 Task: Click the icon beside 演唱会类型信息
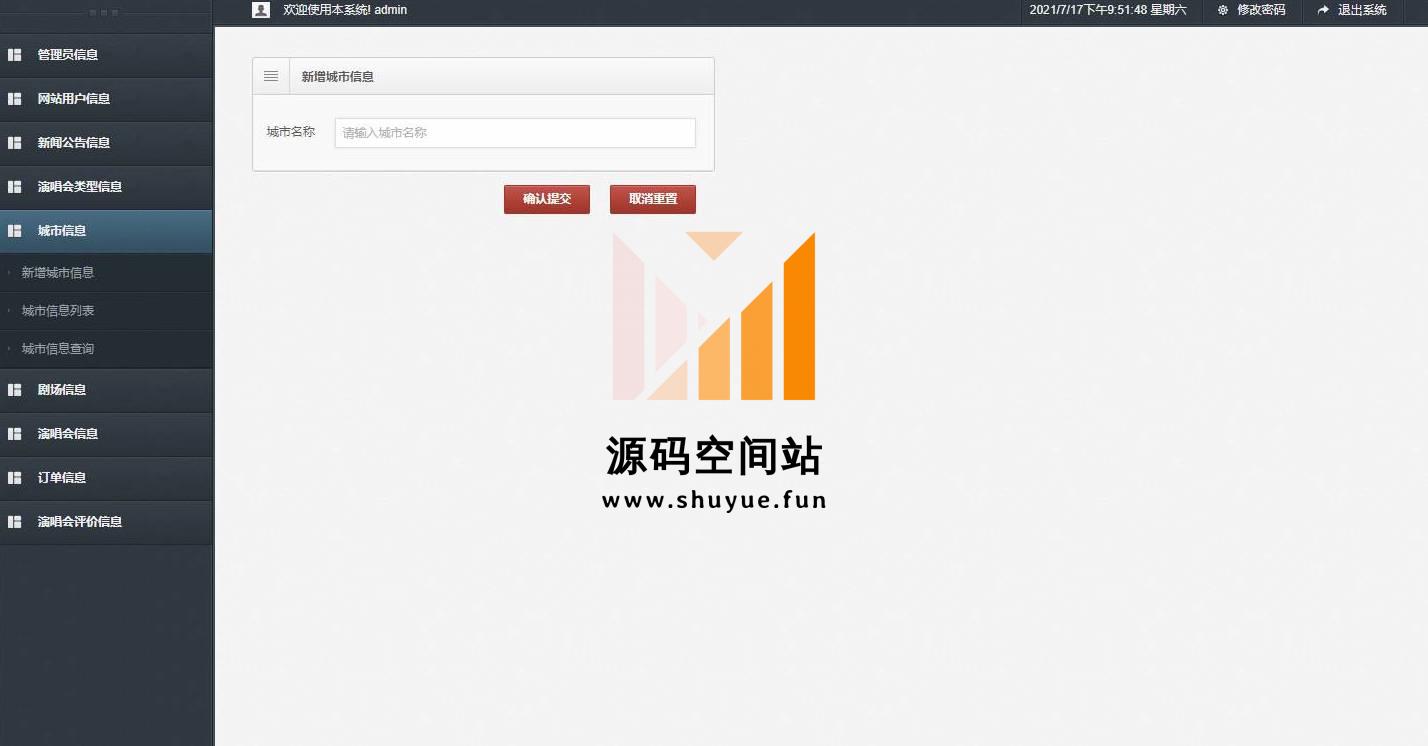[15, 187]
